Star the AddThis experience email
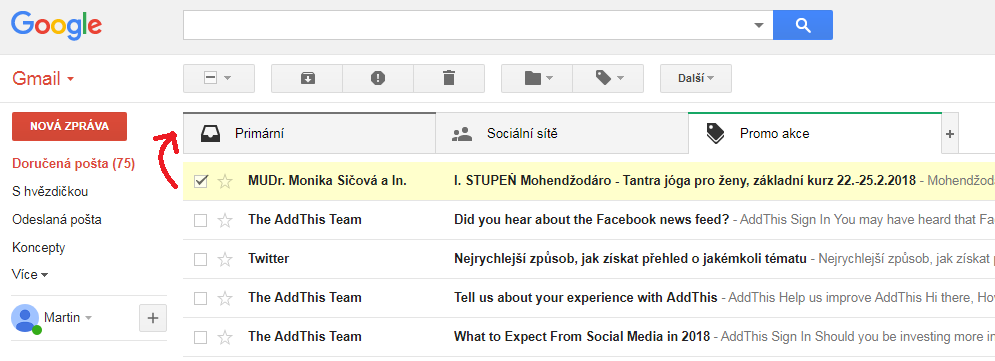This screenshot has width=995, height=361. pos(225,298)
